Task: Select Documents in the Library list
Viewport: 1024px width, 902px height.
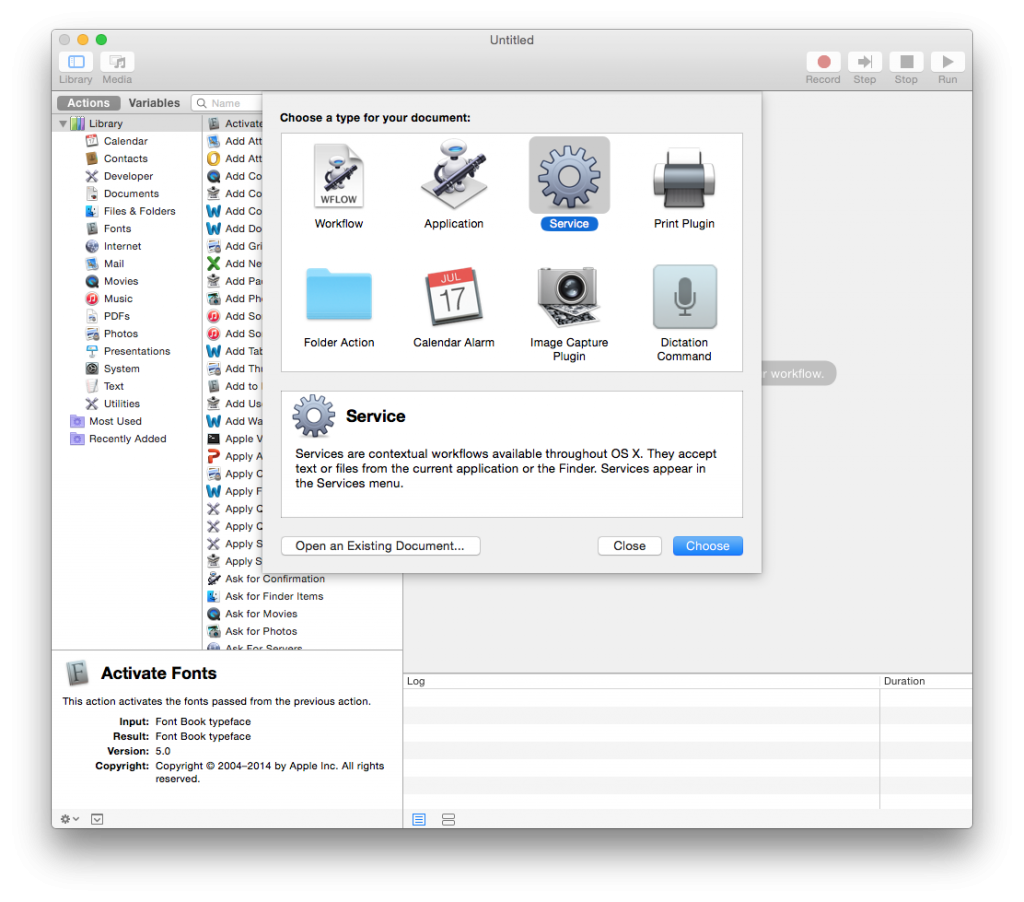Action: tap(131, 194)
